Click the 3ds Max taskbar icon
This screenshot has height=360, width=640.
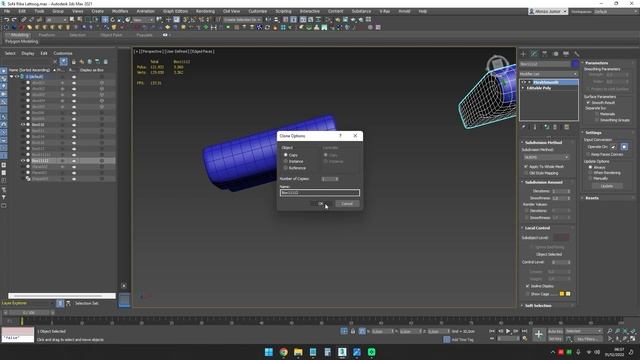342,352
